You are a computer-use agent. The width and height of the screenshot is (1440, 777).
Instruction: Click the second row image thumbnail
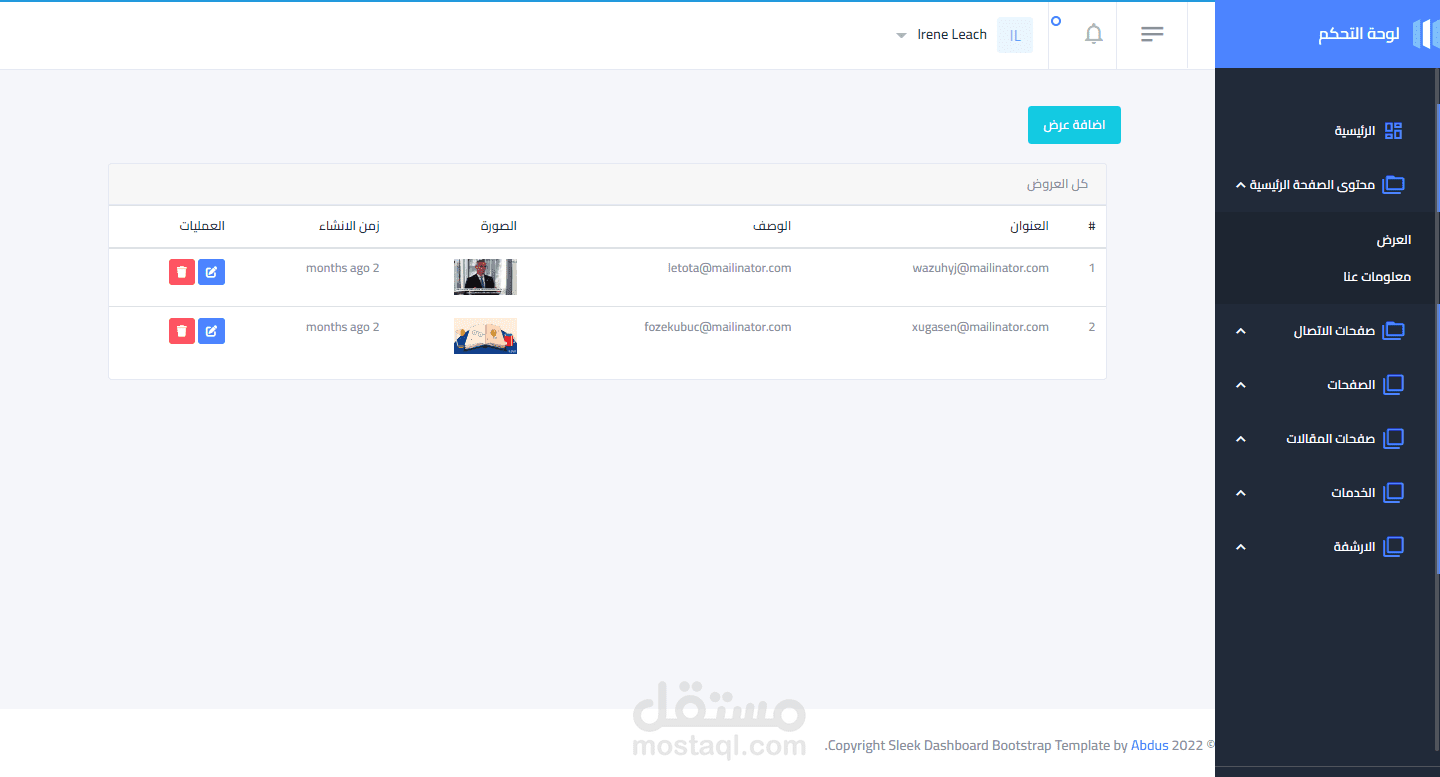[x=485, y=336]
